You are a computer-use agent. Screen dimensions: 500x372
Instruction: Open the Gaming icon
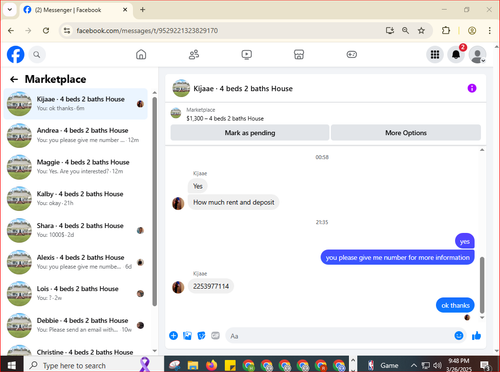coord(351,54)
